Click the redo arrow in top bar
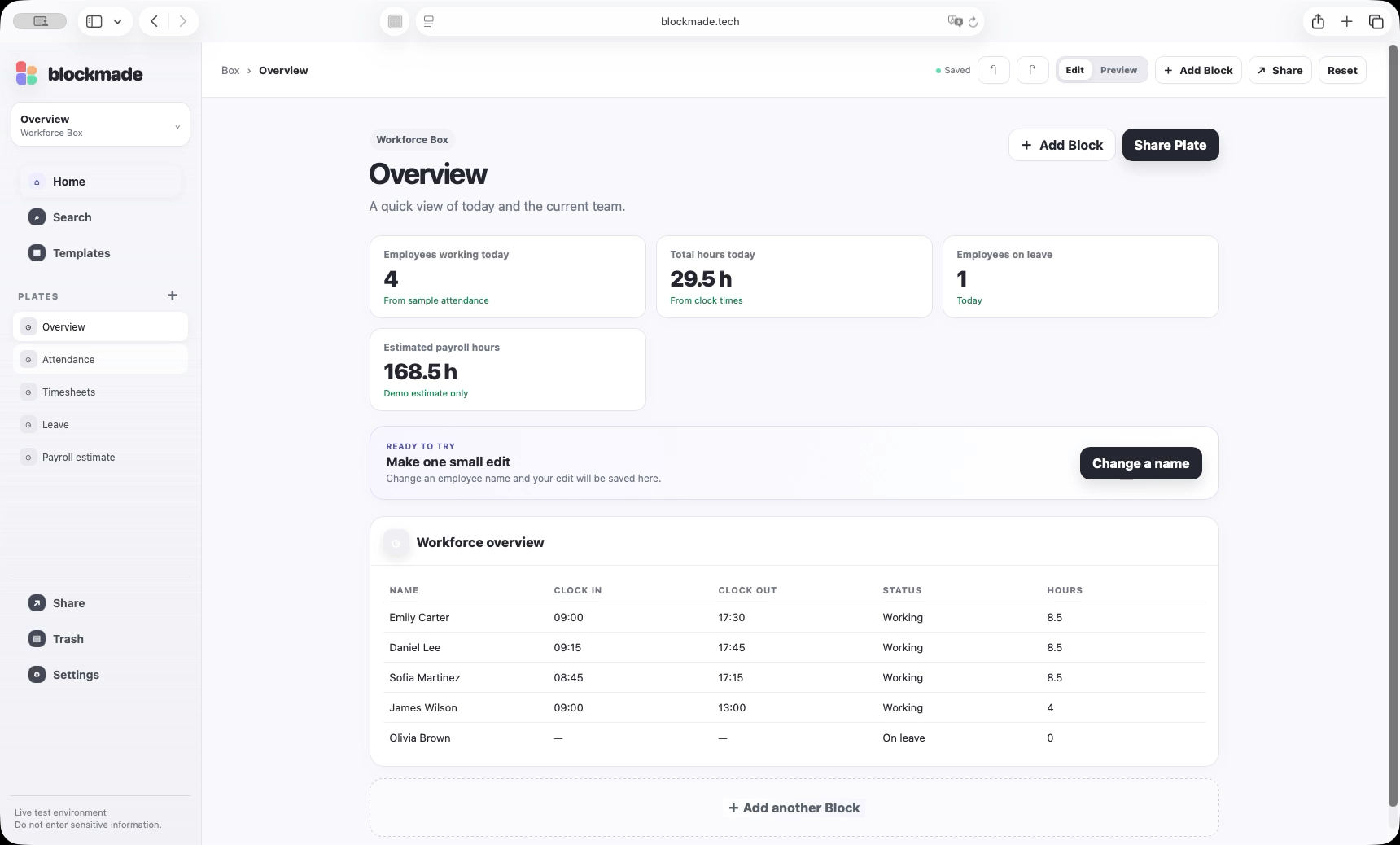This screenshot has width=1400, height=845. point(1032,70)
